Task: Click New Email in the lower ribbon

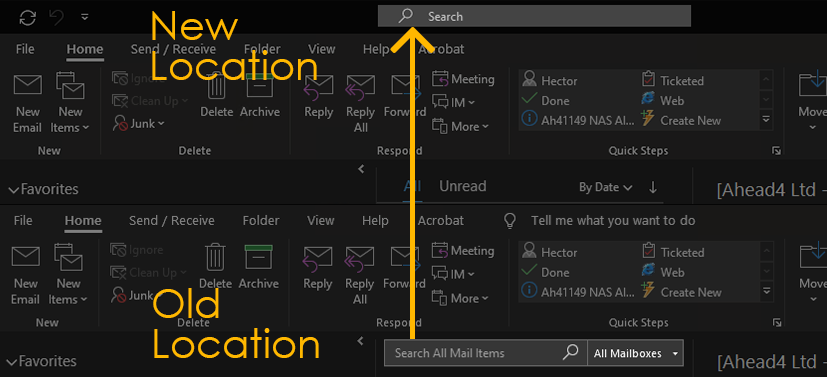Action: (25, 275)
